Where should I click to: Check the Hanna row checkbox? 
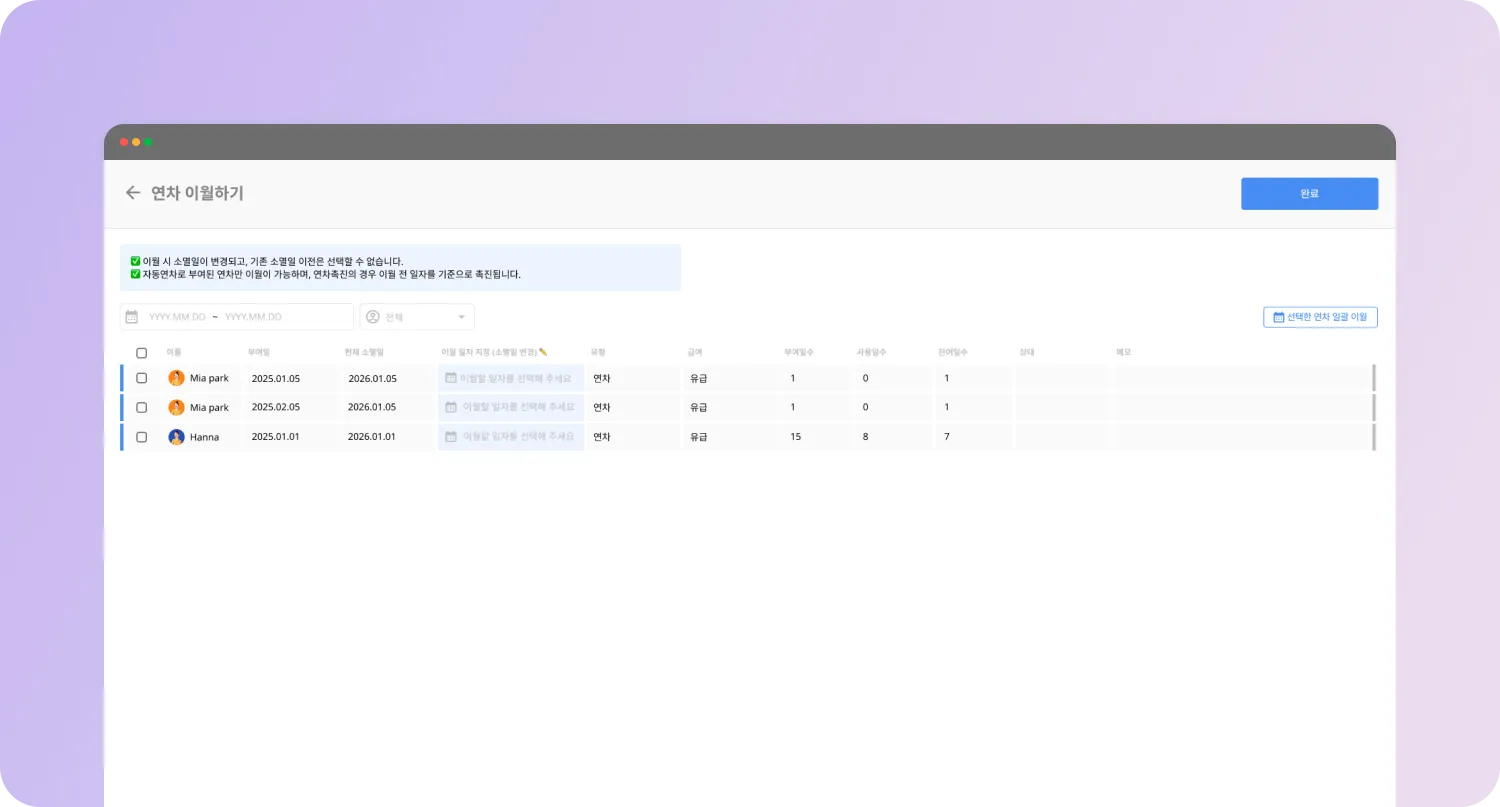pos(141,437)
